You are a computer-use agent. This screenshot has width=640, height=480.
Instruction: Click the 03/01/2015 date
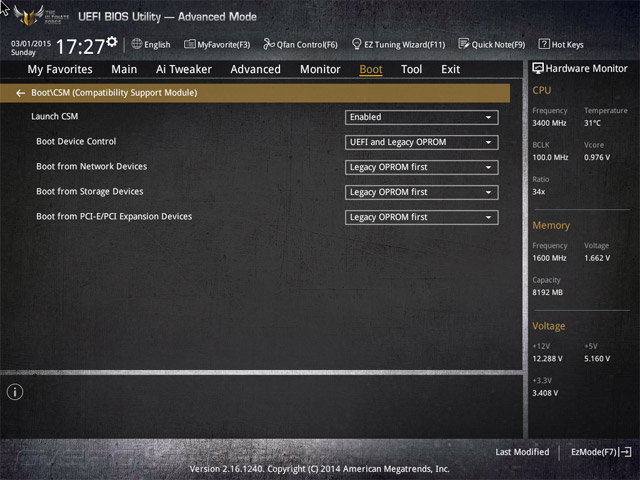coord(31,43)
